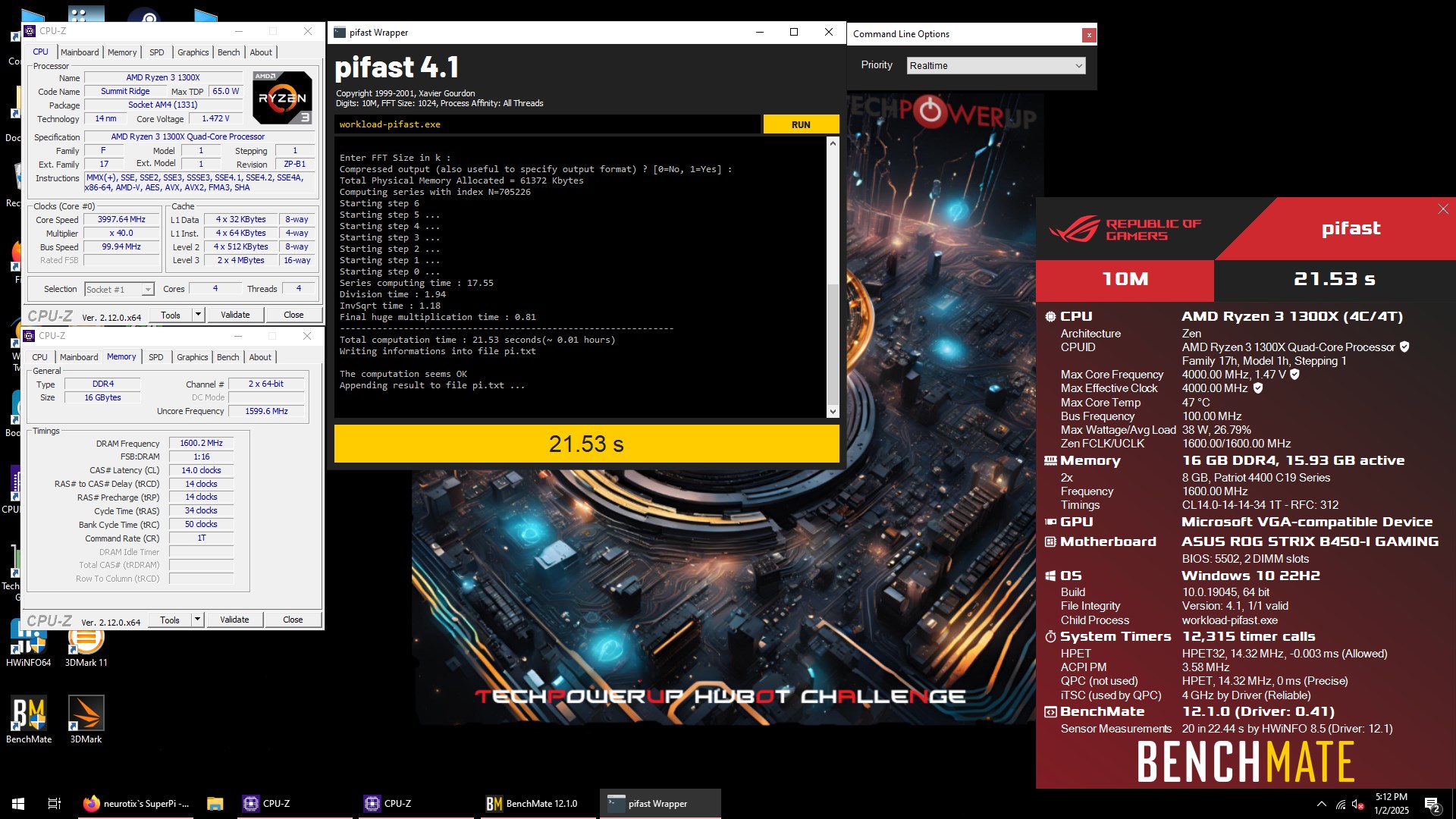Image resolution: width=1456 pixels, height=819 pixels.
Task: Click the workload-pifast.exe command field
Action: click(x=547, y=124)
